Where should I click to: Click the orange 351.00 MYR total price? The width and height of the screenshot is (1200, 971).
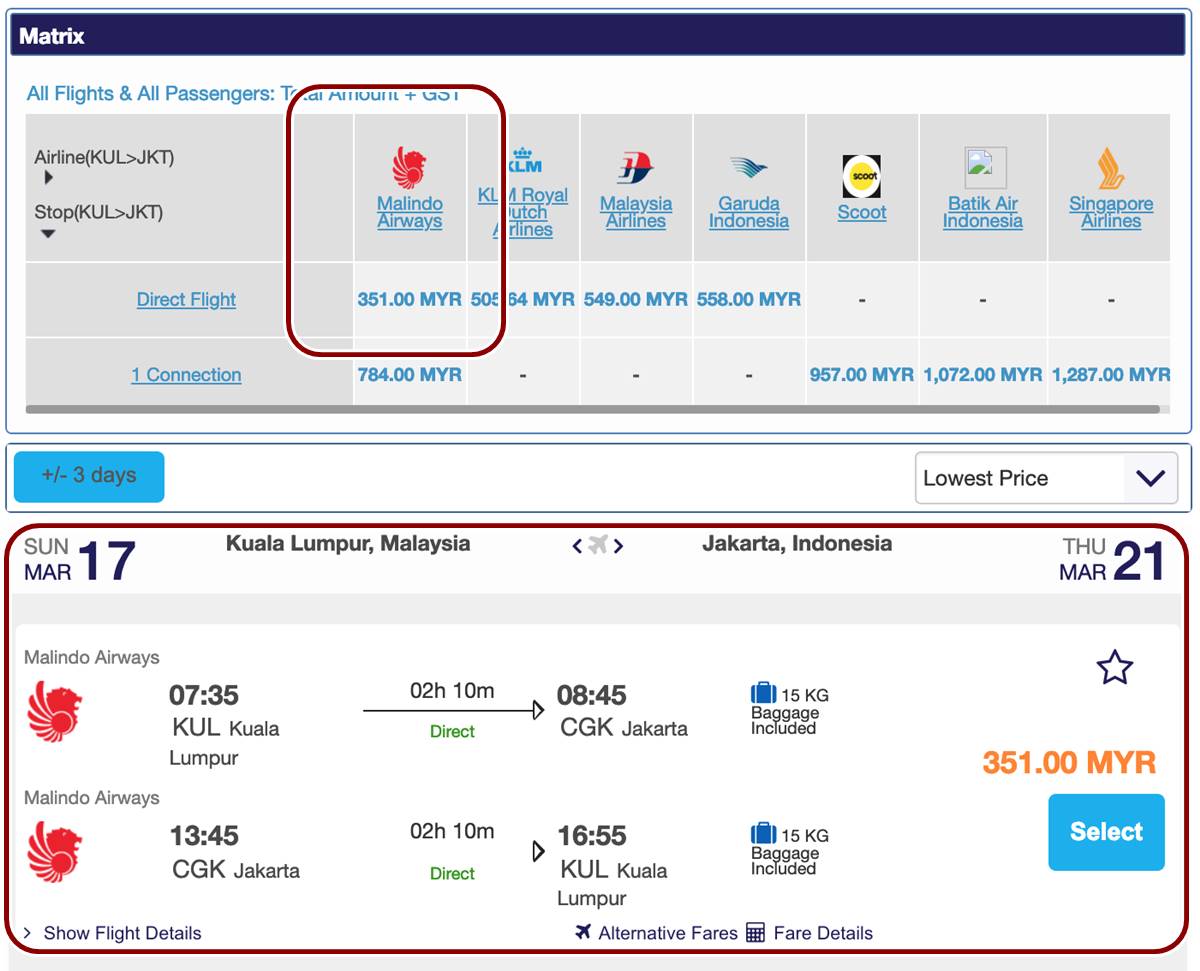pos(1069,763)
